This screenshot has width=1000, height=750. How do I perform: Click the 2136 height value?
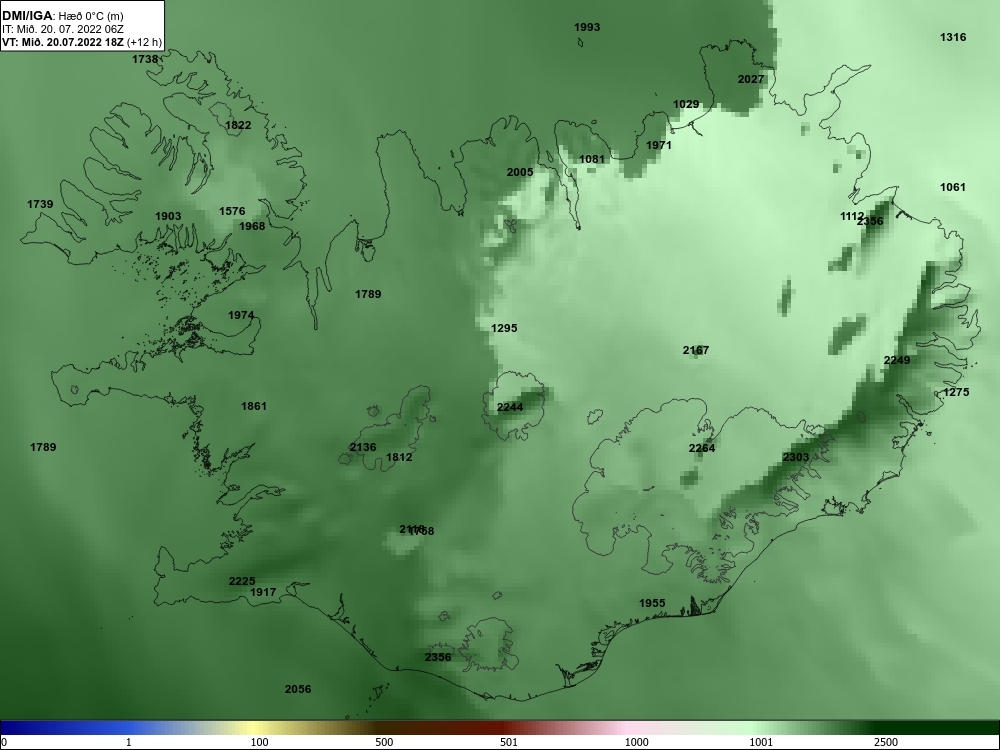(x=363, y=447)
